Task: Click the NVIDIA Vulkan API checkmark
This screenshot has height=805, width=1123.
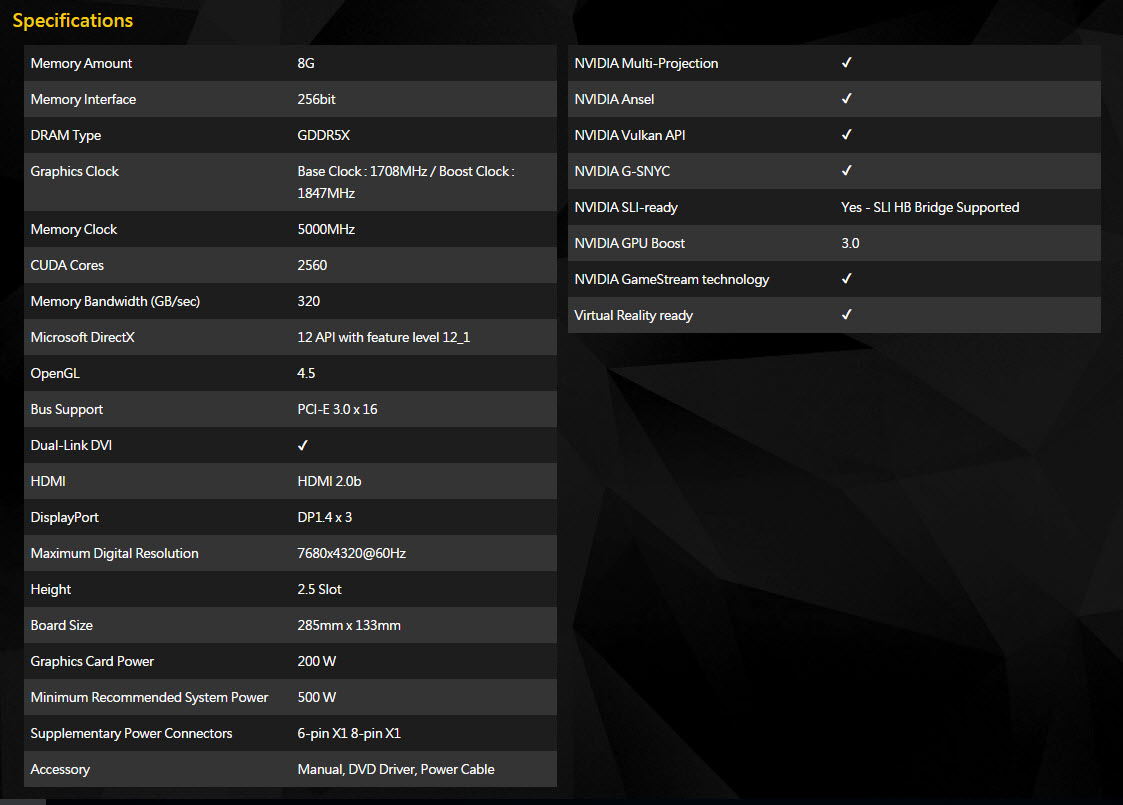Action: coord(847,135)
